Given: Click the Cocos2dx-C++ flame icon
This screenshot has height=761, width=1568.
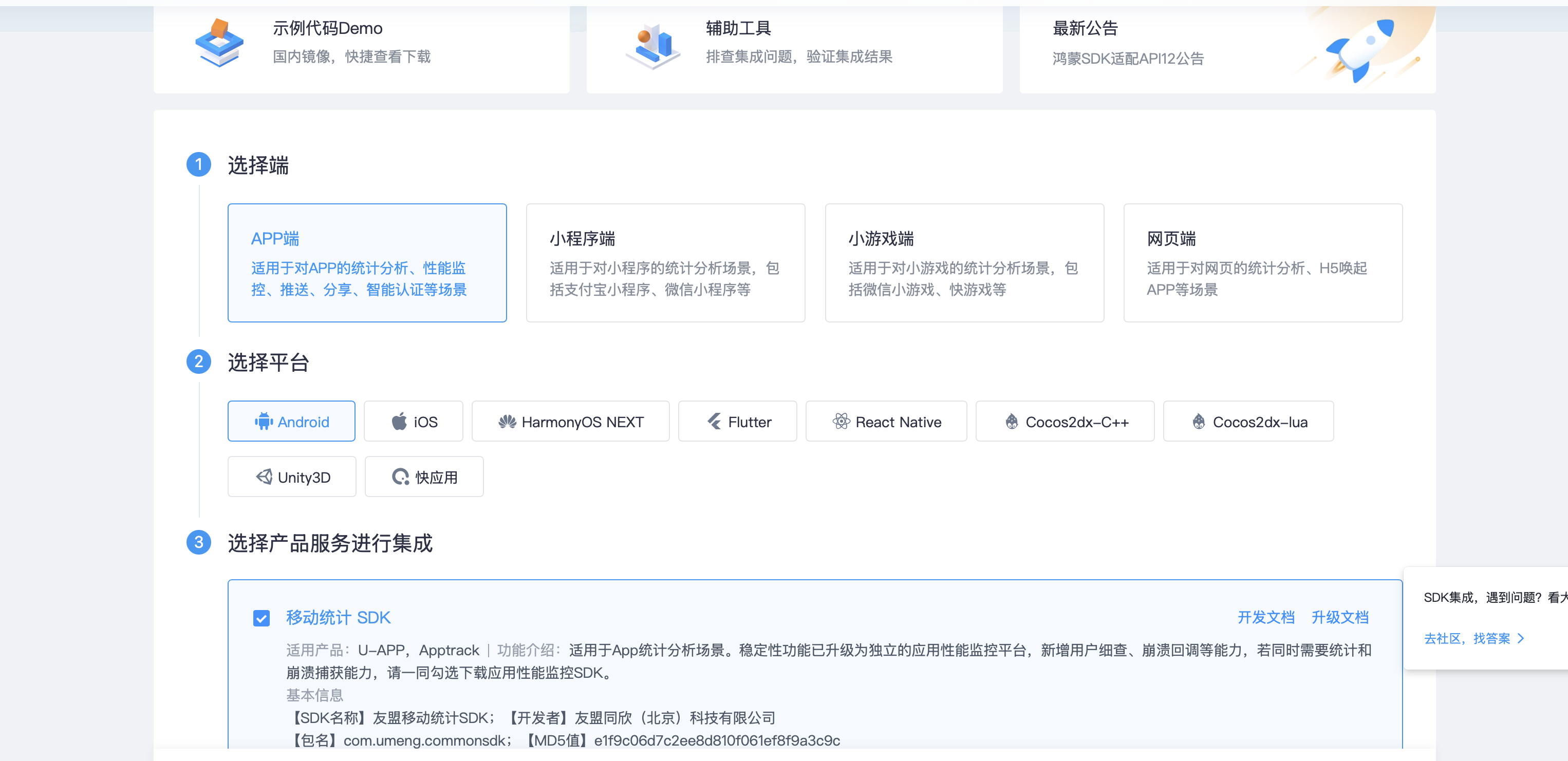Looking at the screenshot, I should pyautogui.click(x=1012, y=422).
